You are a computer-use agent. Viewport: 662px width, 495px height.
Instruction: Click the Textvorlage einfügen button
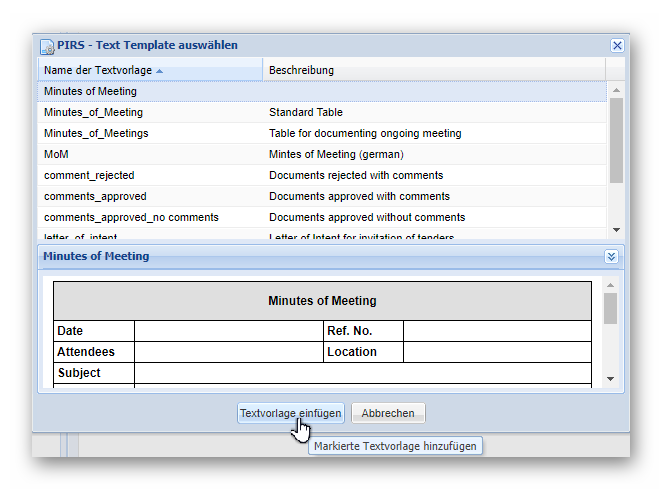click(x=291, y=413)
